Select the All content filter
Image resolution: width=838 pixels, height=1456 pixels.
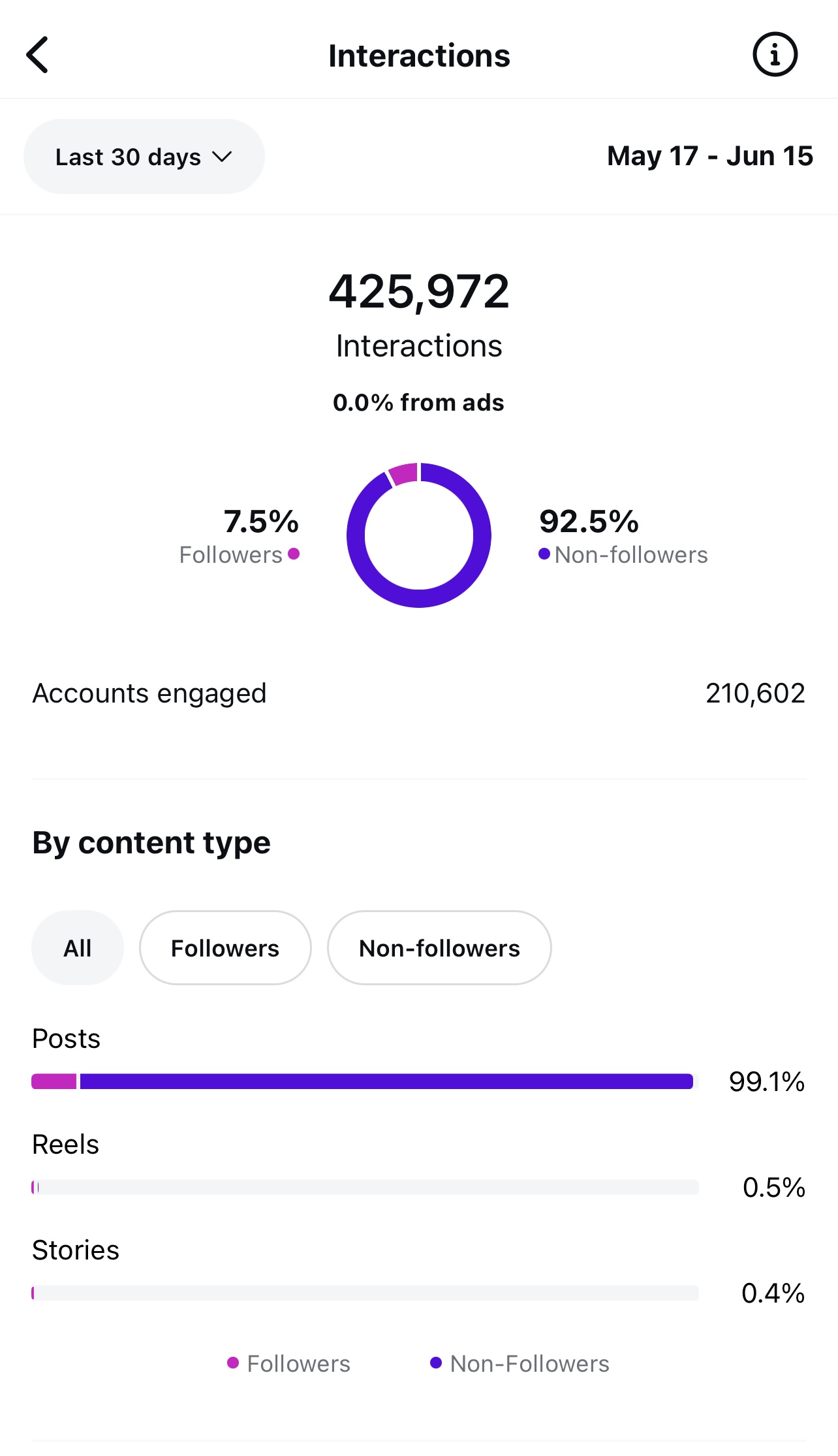[x=78, y=948]
